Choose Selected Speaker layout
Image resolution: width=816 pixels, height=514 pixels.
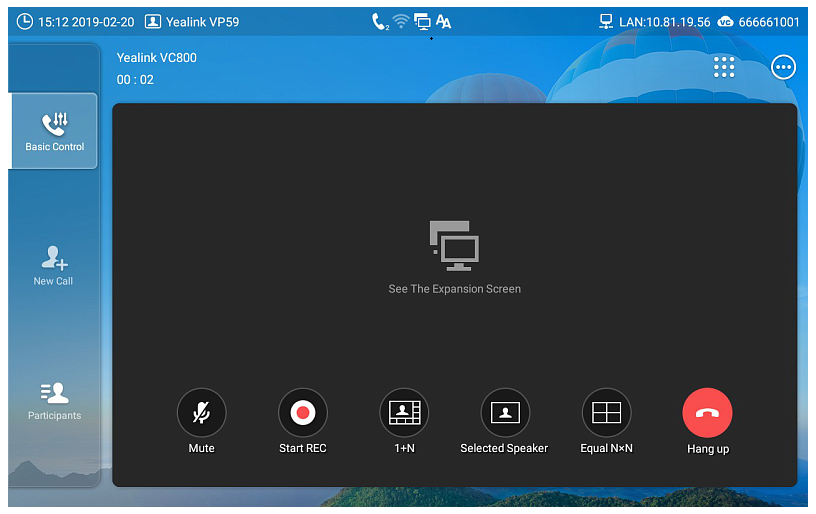pyautogui.click(x=505, y=413)
